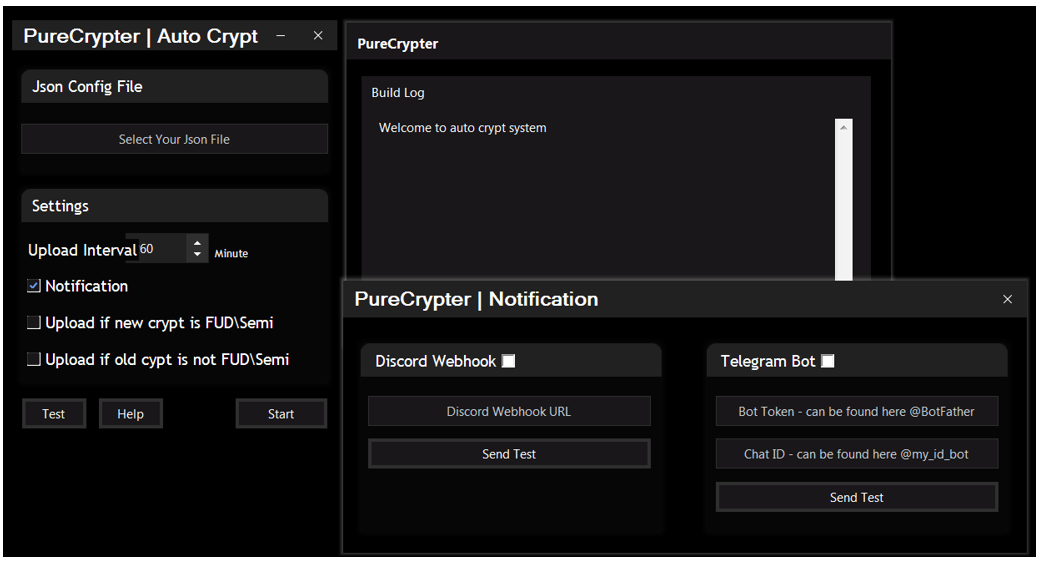
Task: Tick the Discord Webhook checkbox
Action: 509,361
